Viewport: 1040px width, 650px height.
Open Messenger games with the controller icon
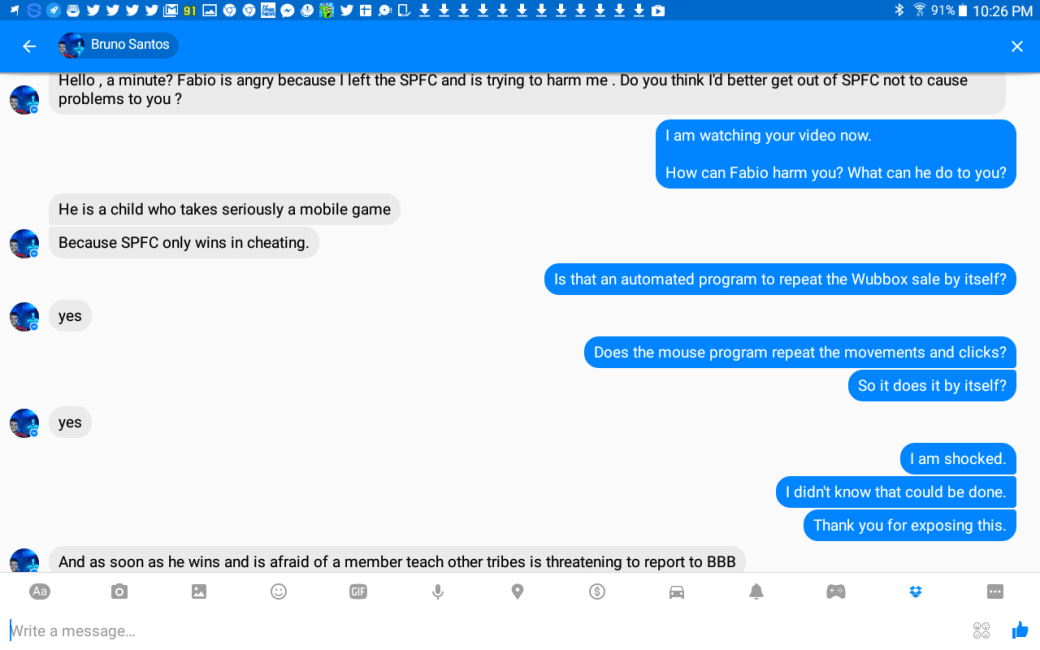point(835,591)
